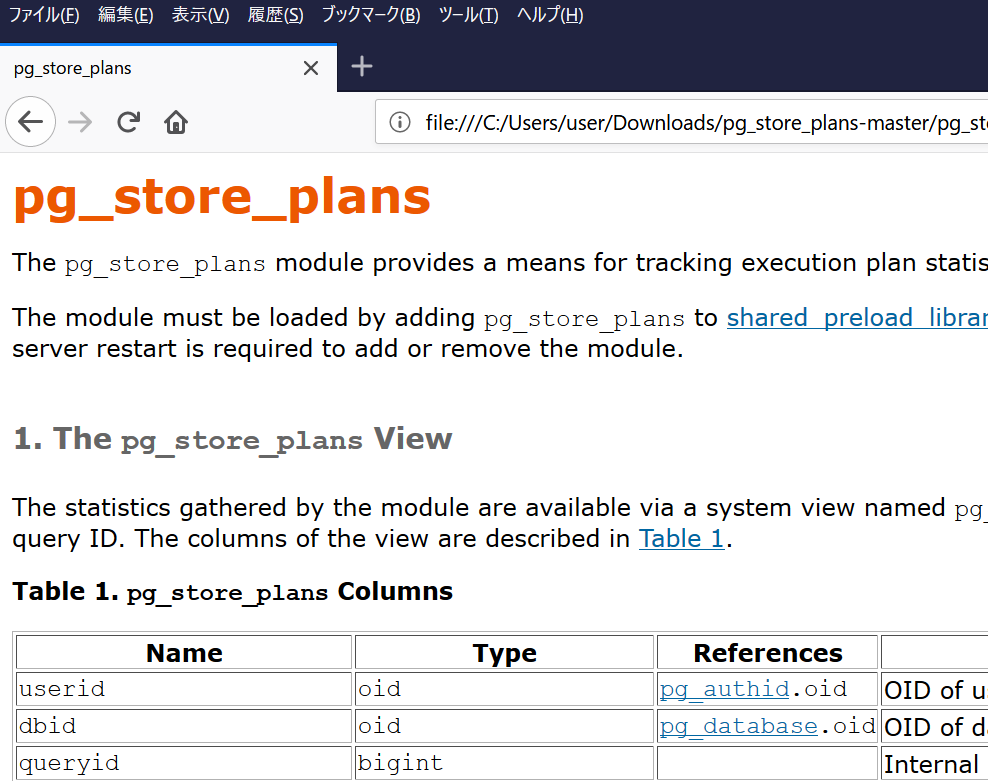This screenshot has width=988, height=781.
Task: Open the 表示 menu
Action: pos(199,15)
